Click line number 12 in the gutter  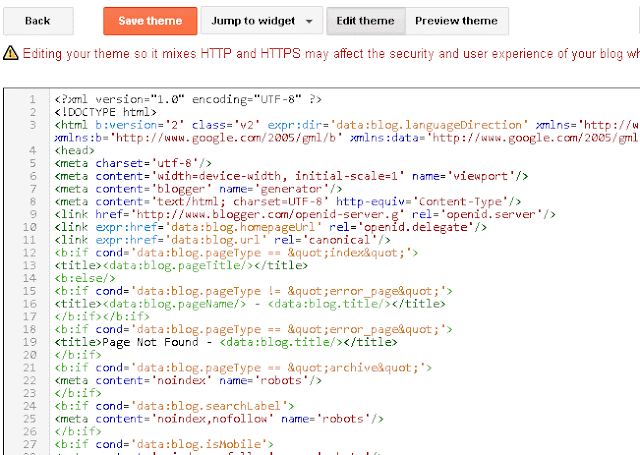click(x=31, y=253)
